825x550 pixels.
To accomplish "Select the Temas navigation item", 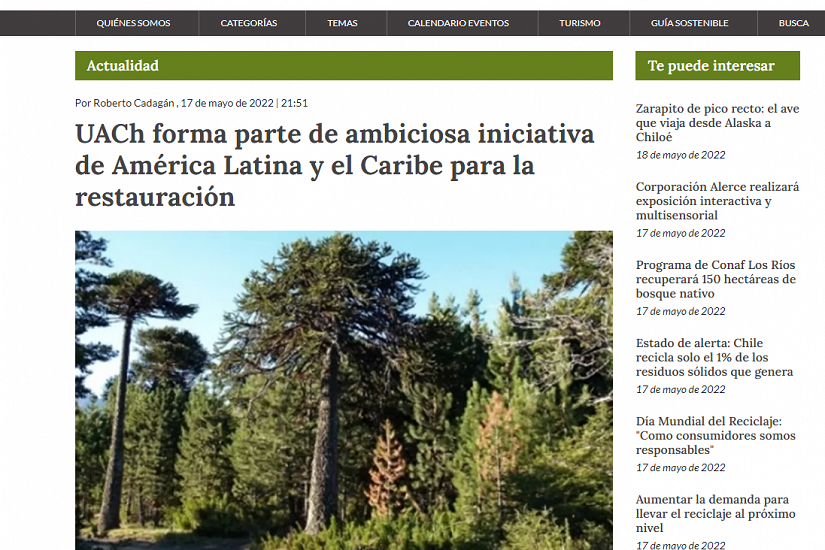I will (x=342, y=23).
